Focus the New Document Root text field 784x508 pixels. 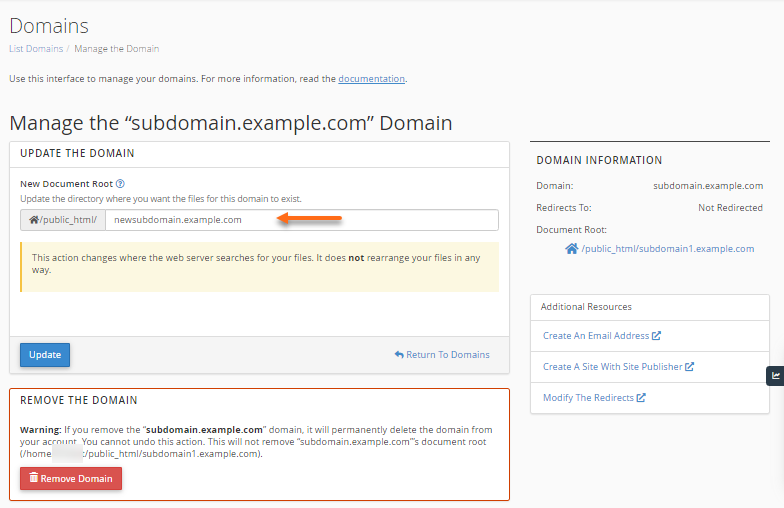300,220
